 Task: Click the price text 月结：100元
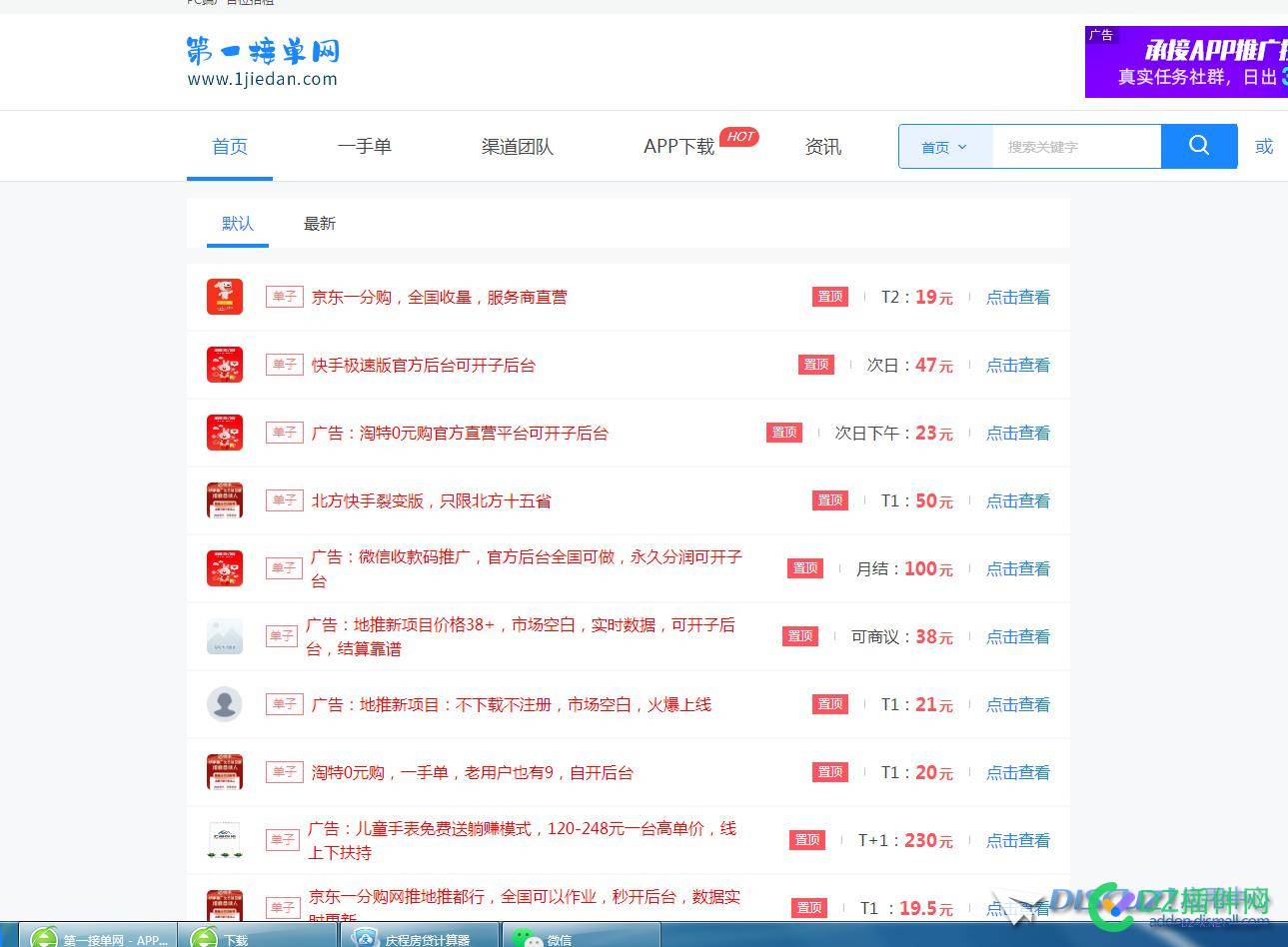[904, 568]
